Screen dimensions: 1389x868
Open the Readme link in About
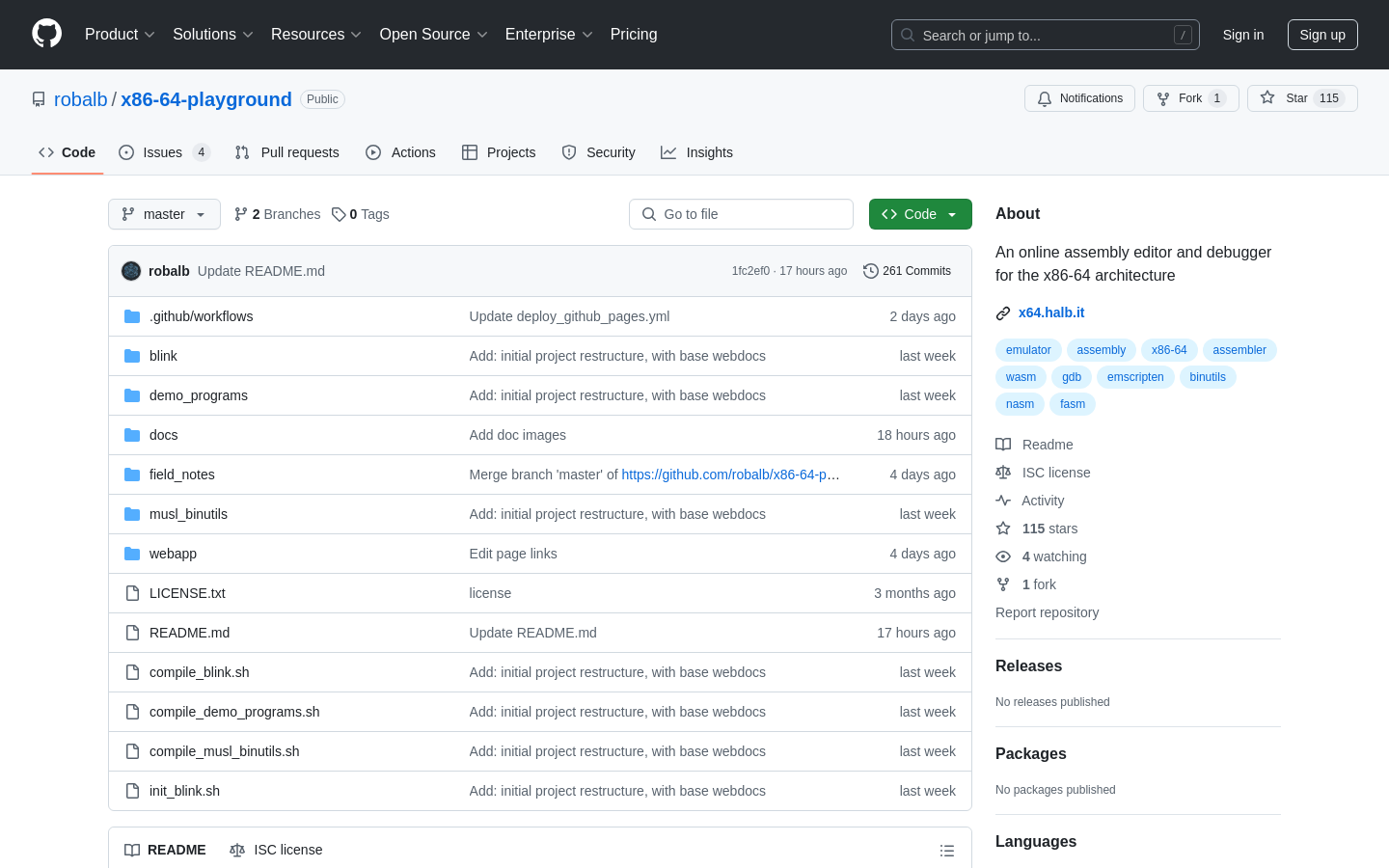[1035, 445]
